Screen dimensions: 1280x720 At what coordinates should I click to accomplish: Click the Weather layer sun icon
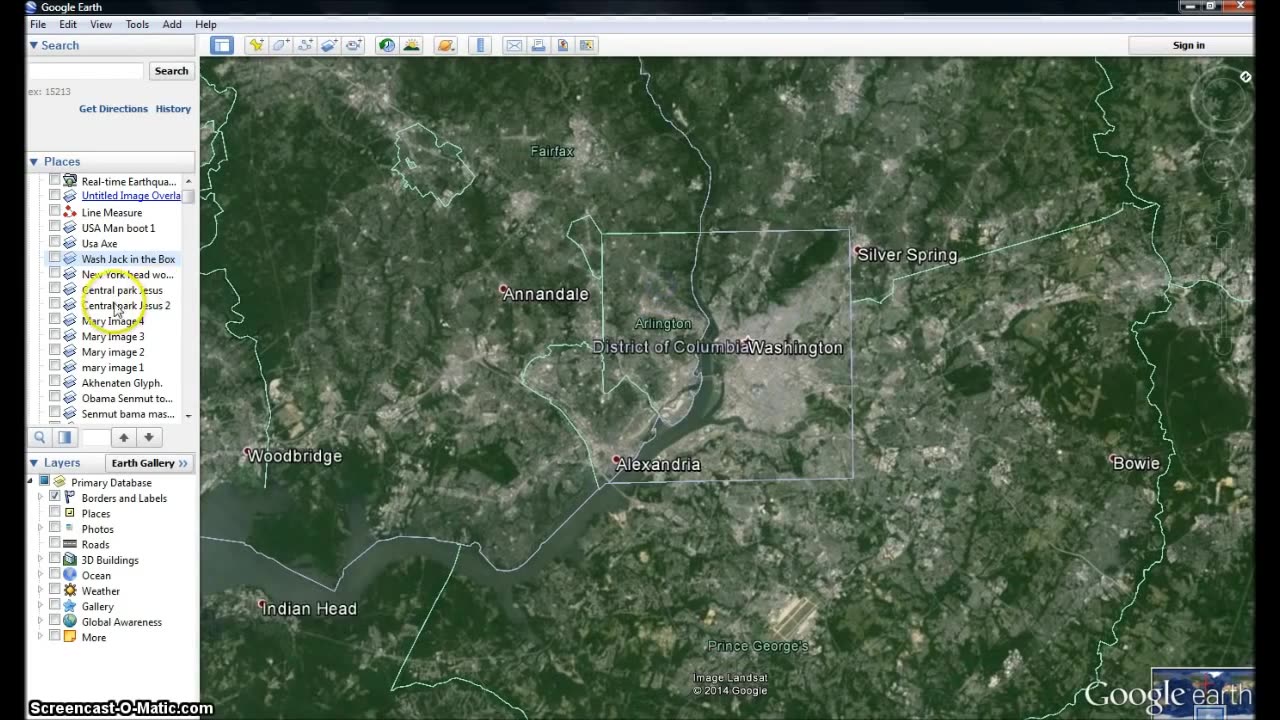(70, 591)
